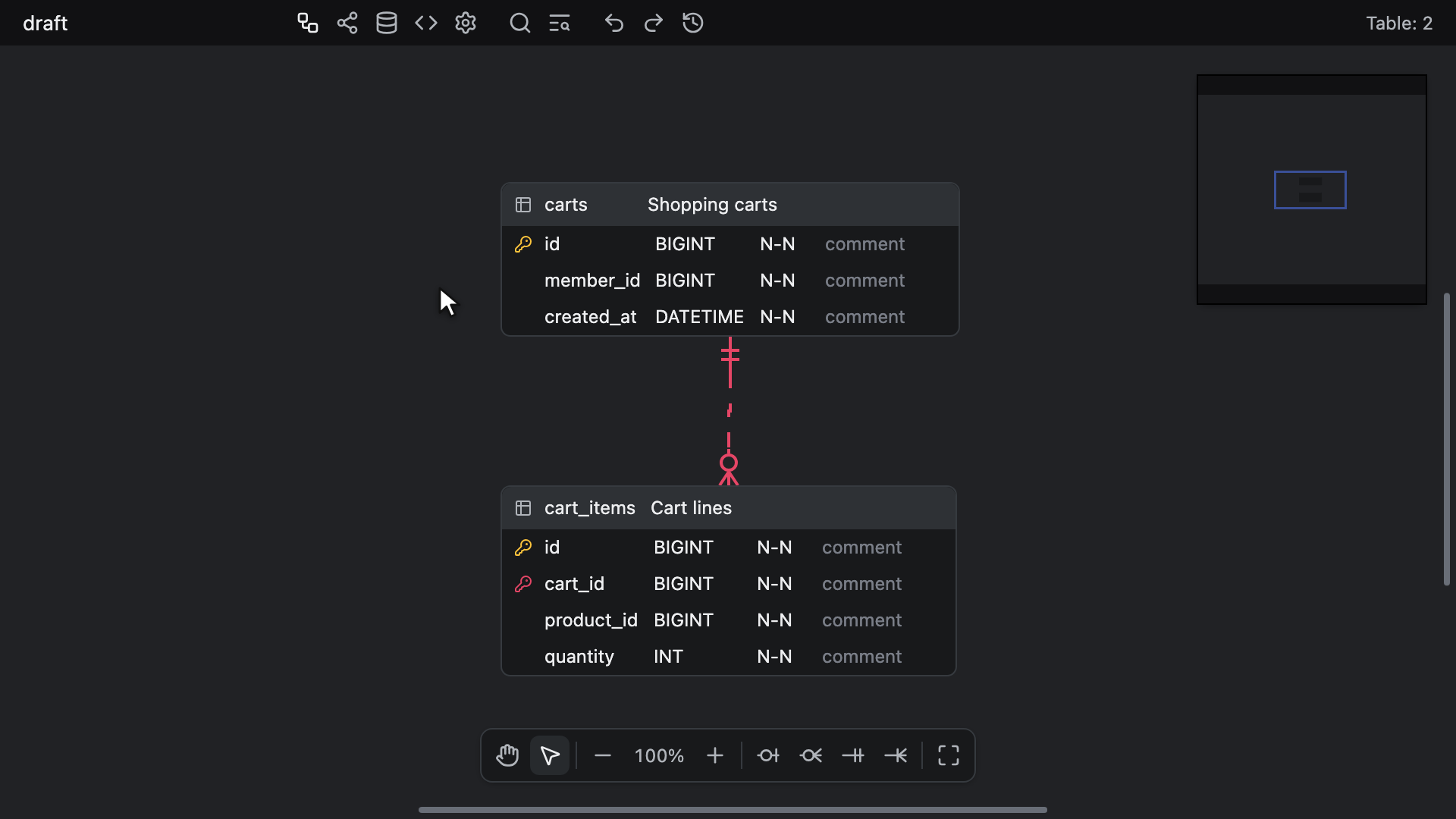This screenshot has width=1456, height=819.
Task: Click the horizontal scrollbar thumb
Action: (733, 810)
